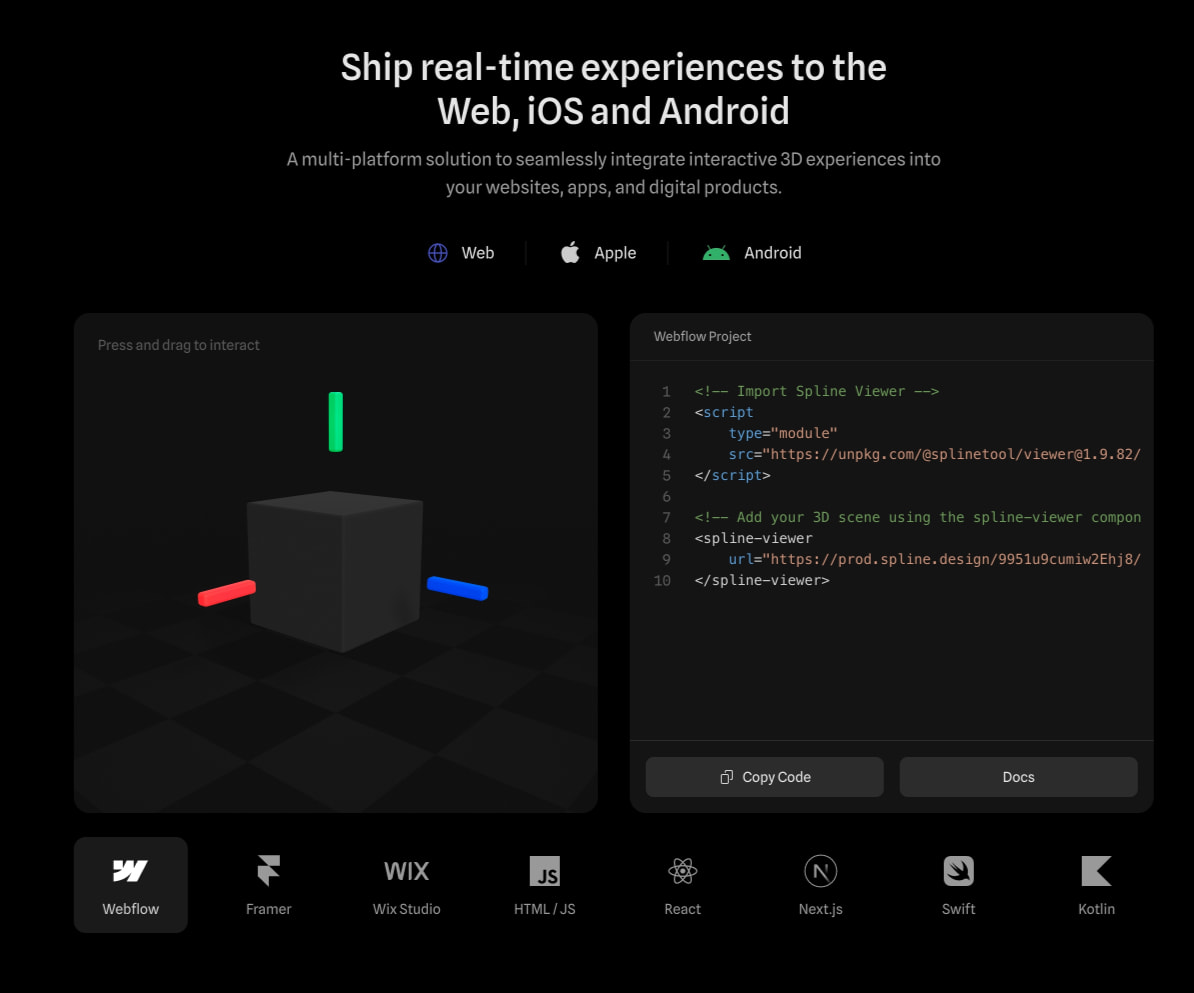The image size is (1194, 993).
Task: Click the Next.js label text
Action: coord(821,909)
